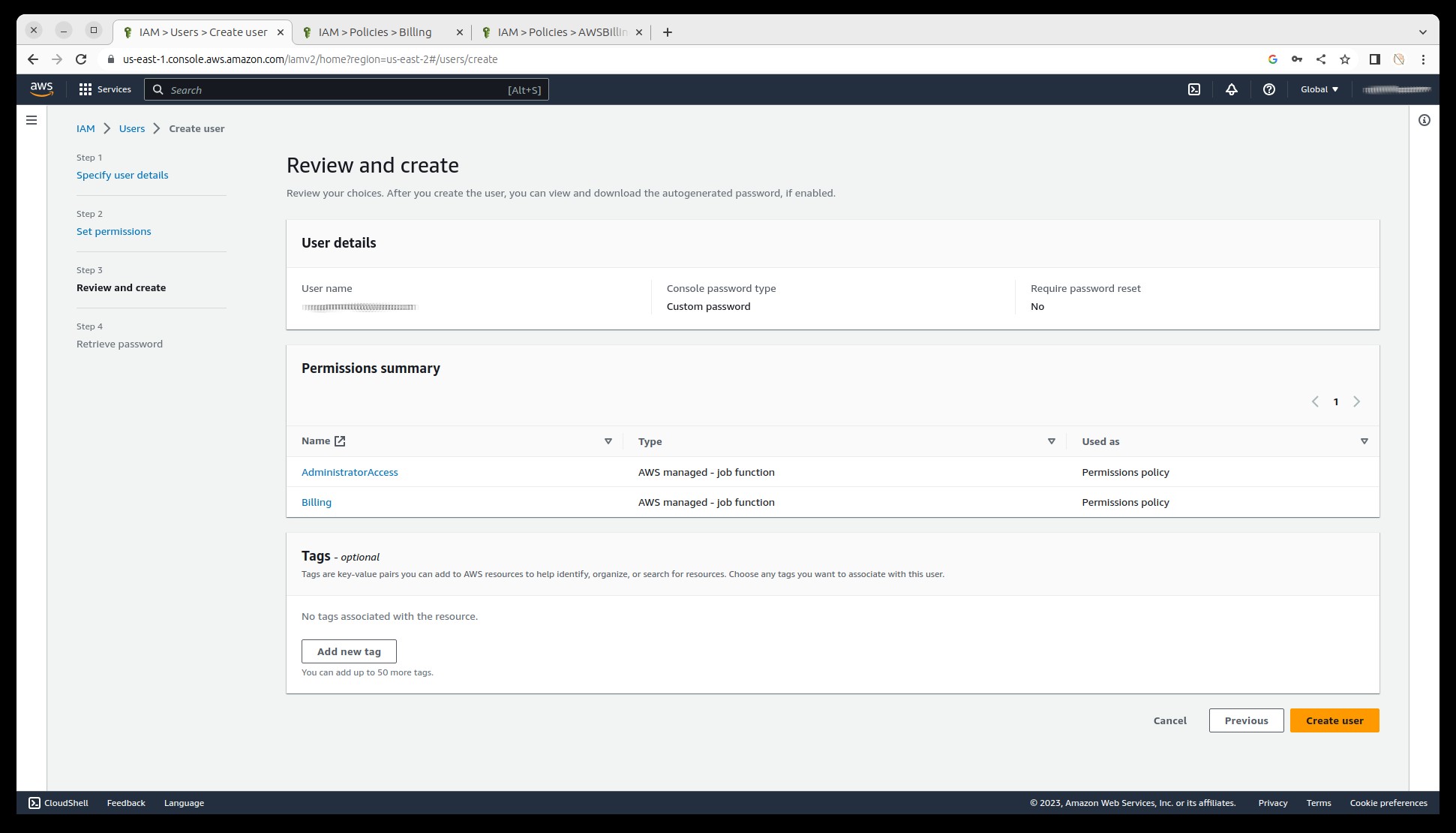The height and width of the screenshot is (833, 1456).
Task: Open the account name menu
Action: pyautogui.click(x=1397, y=89)
